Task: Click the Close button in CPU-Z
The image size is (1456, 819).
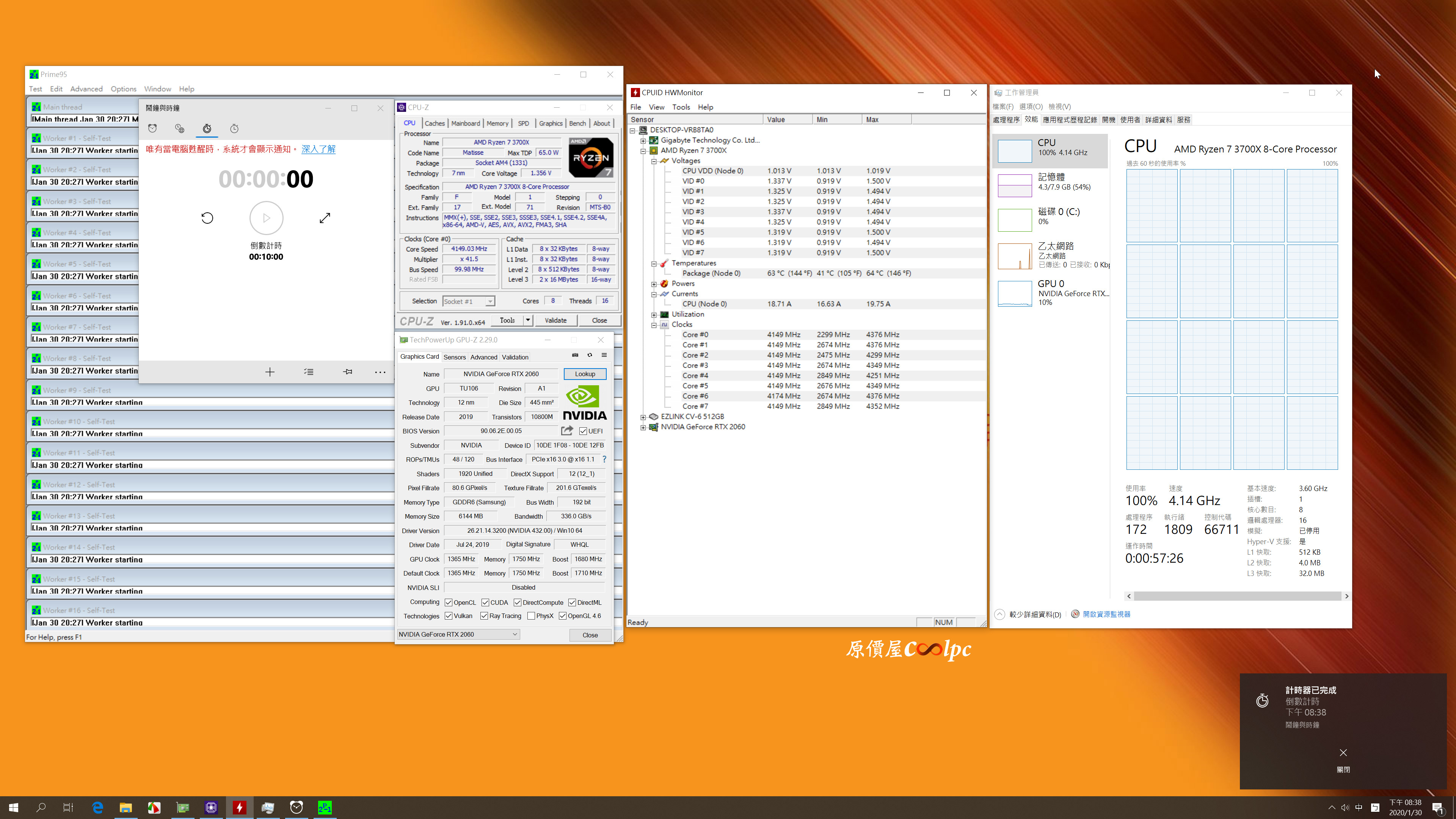Action: [x=600, y=320]
